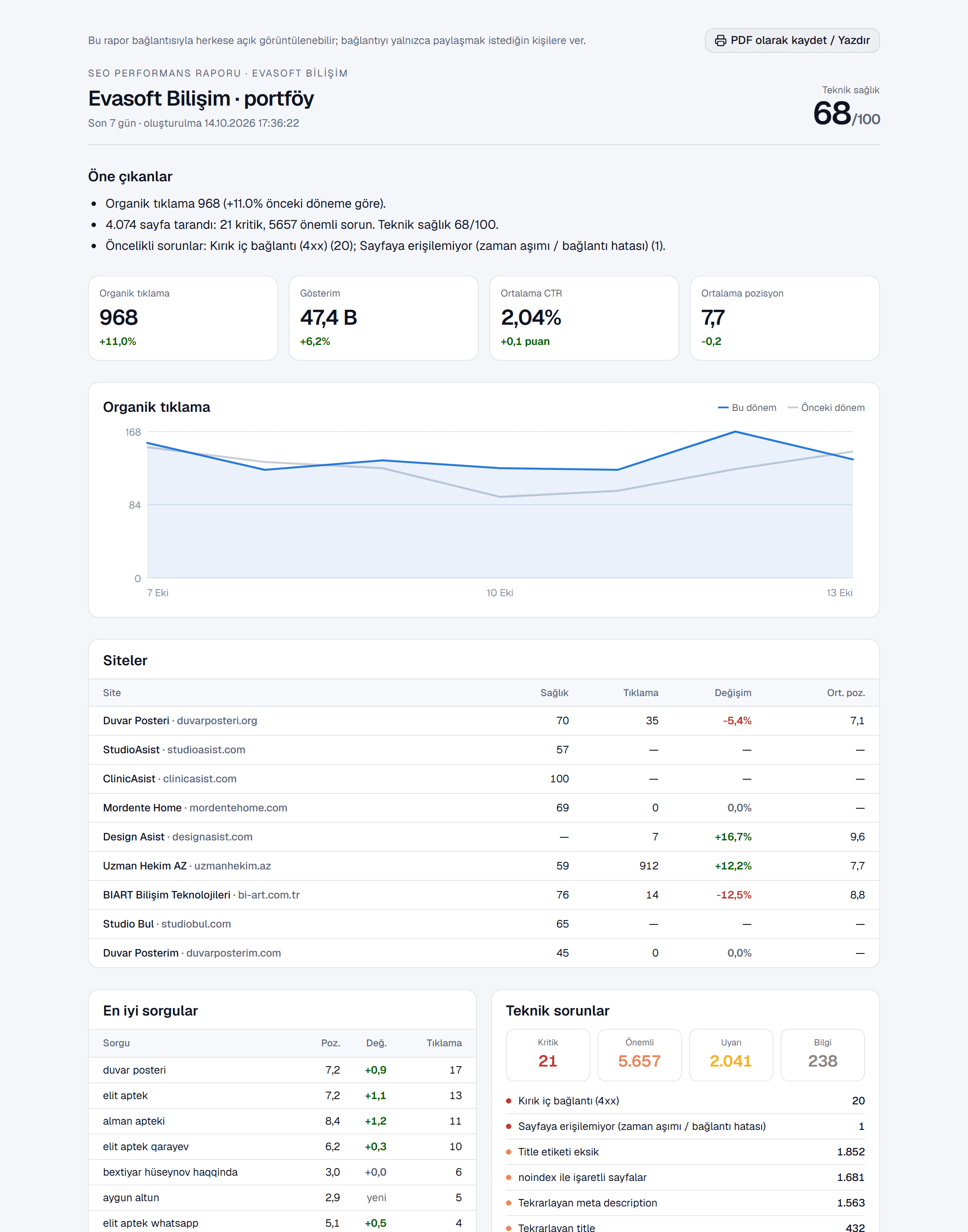Sort sites by 'Değişim' column header

pyautogui.click(x=732, y=693)
